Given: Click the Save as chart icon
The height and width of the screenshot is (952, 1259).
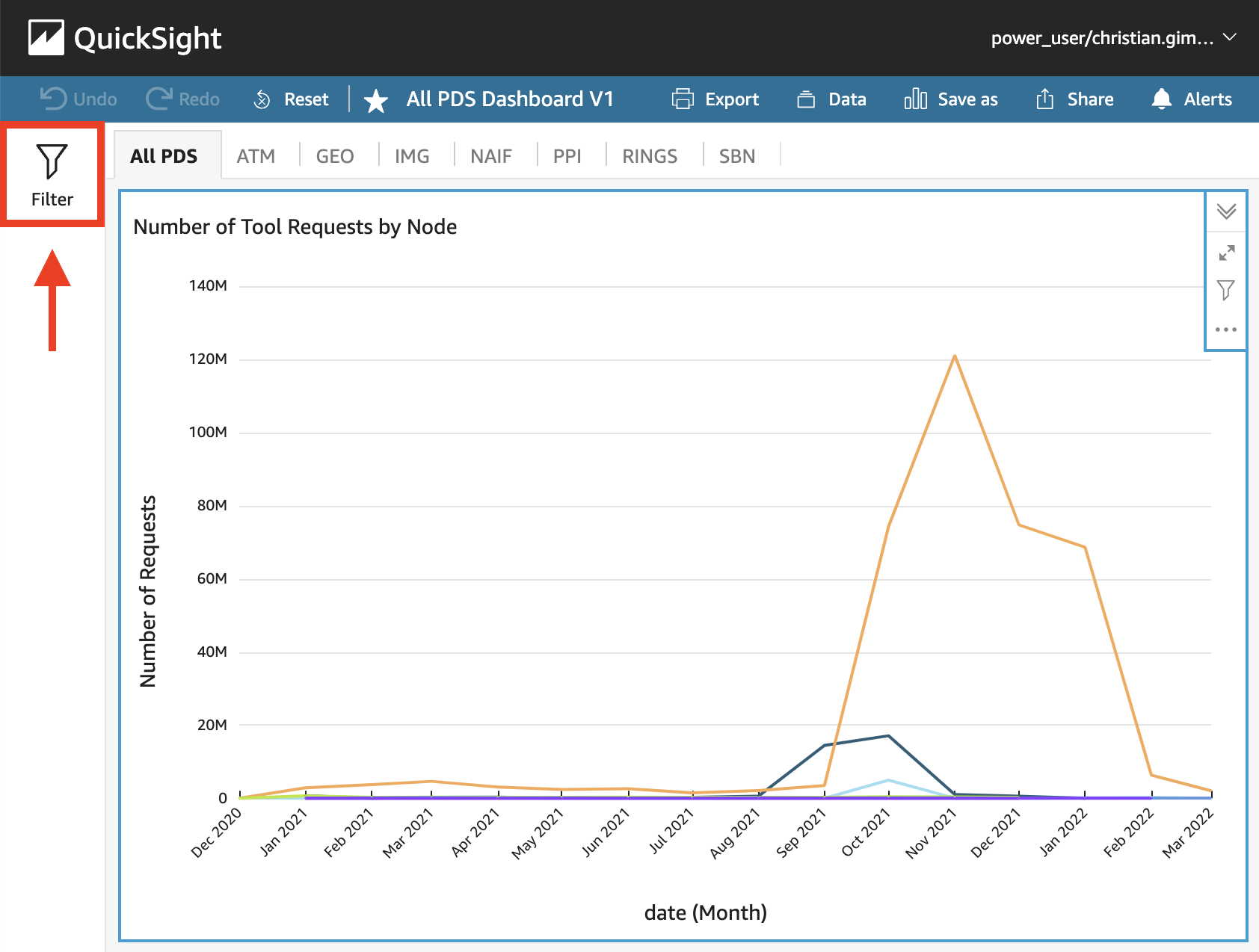Looking at the screenshot, I should 916,99.
